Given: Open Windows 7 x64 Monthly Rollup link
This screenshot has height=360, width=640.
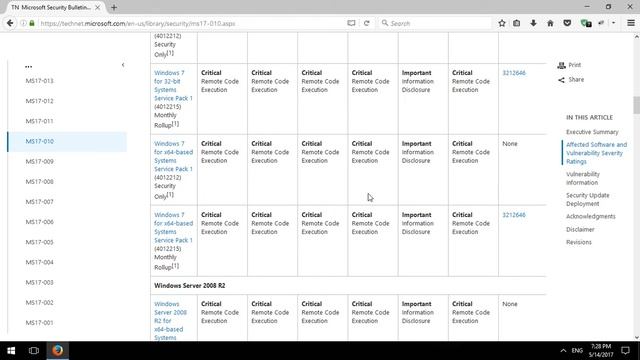Looking at the screenshot, I should tap(173, 227).
